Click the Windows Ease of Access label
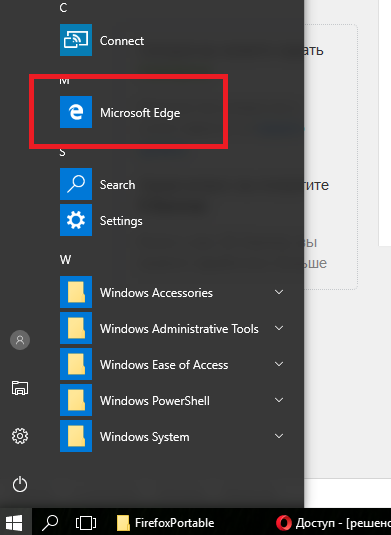391x535 pixels. 164,365
